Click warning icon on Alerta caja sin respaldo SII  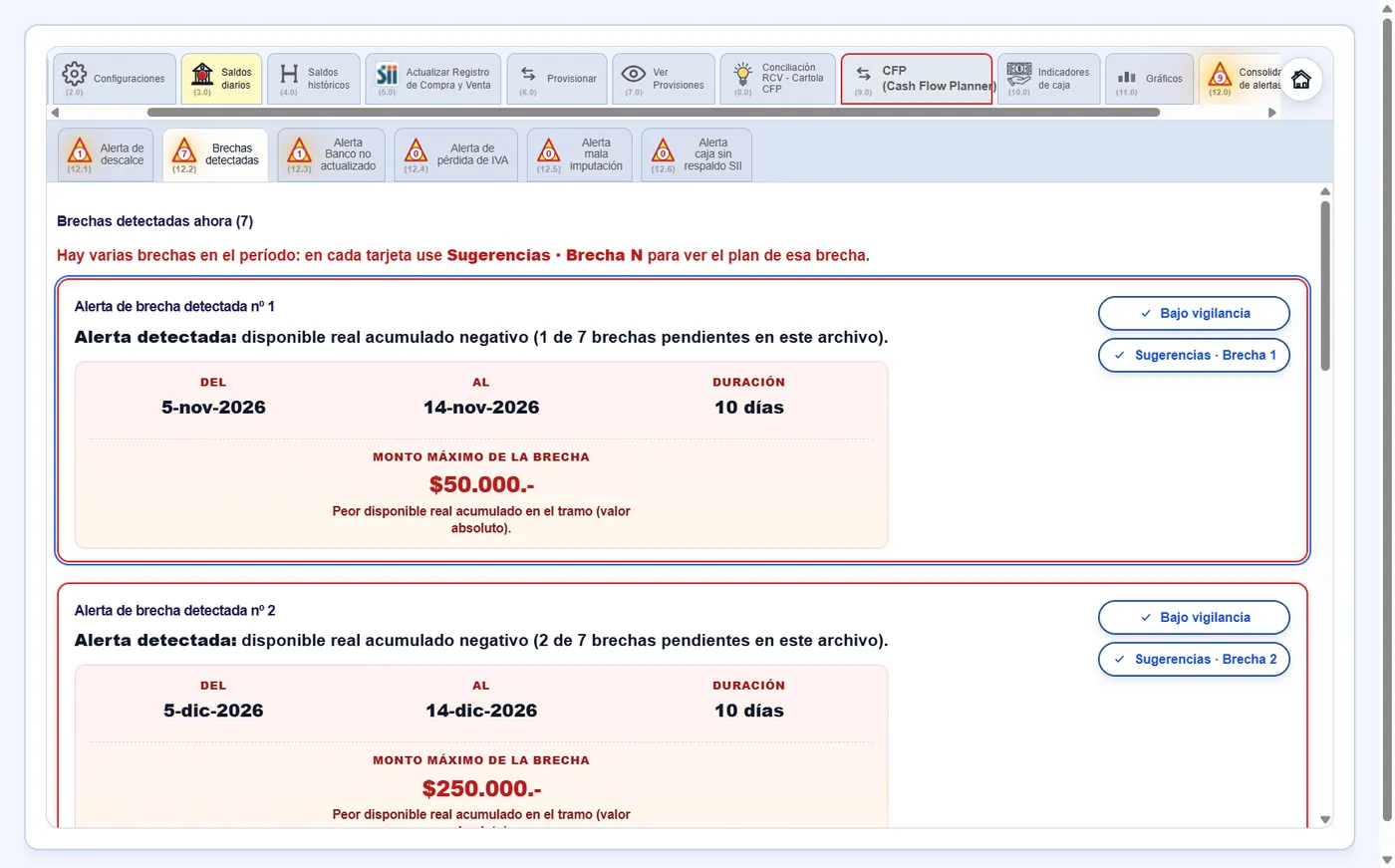pos(663,150)
